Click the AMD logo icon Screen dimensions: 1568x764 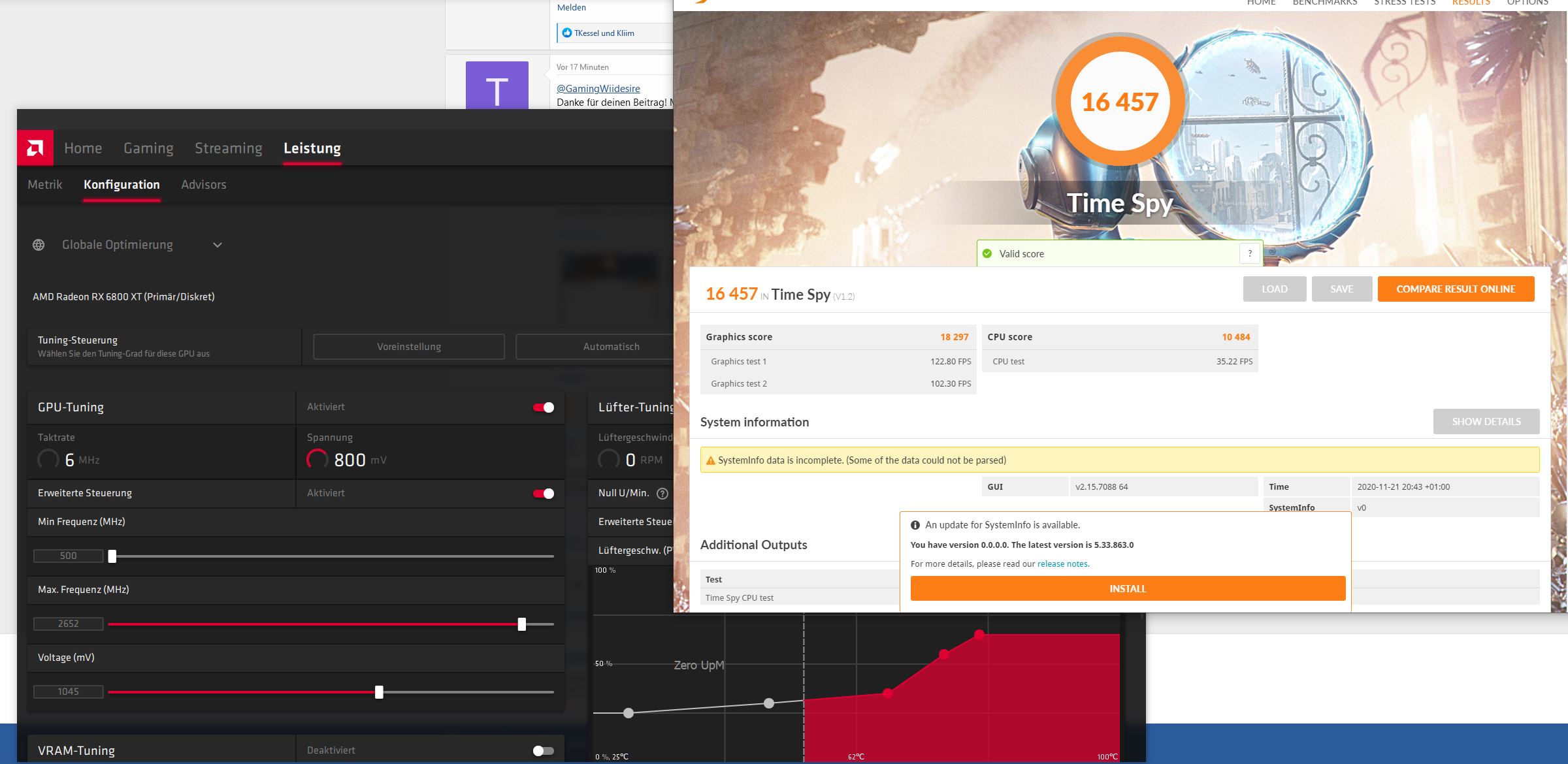click(x=35, y=148)
